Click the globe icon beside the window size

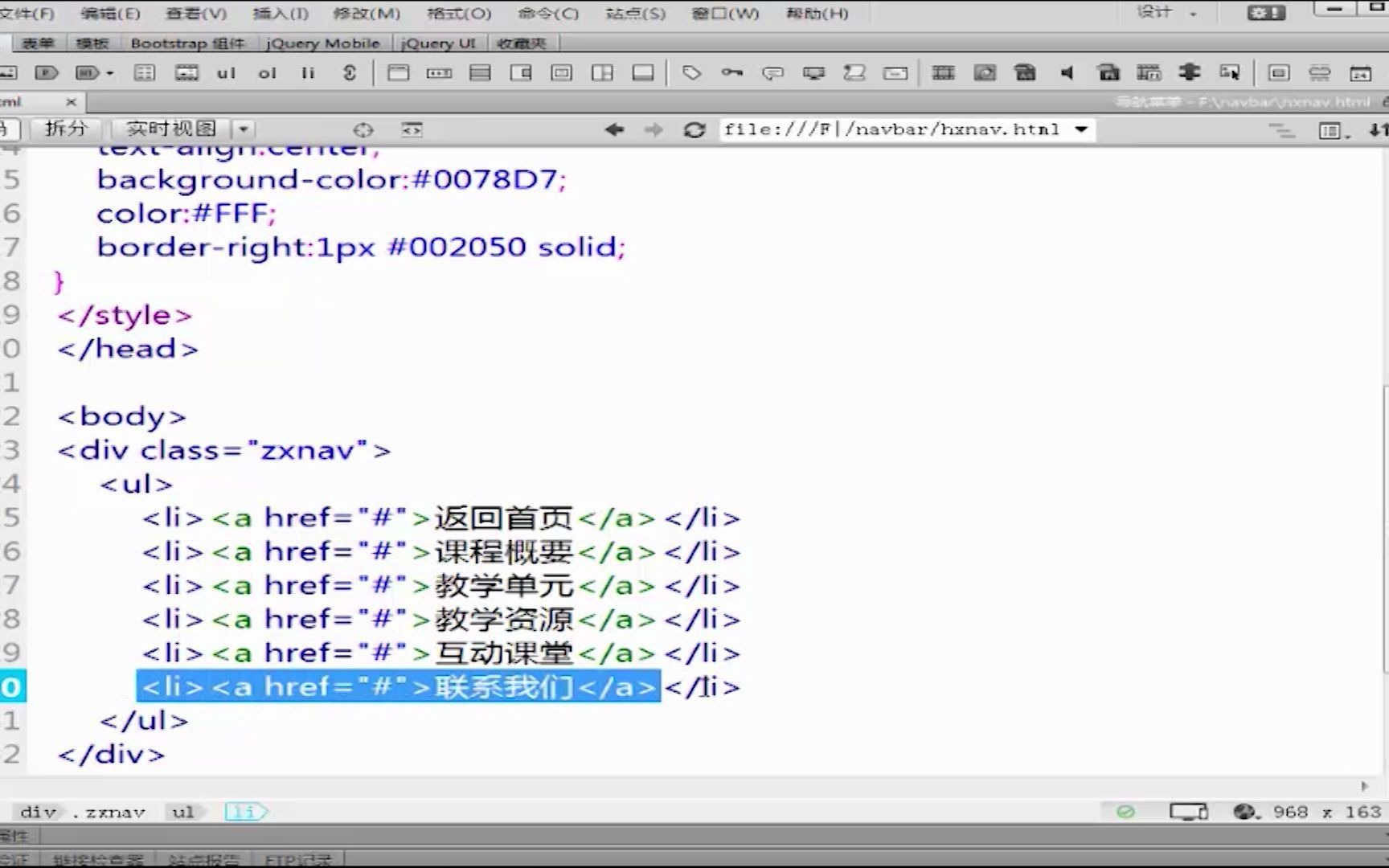click(x=1246, y=812)
